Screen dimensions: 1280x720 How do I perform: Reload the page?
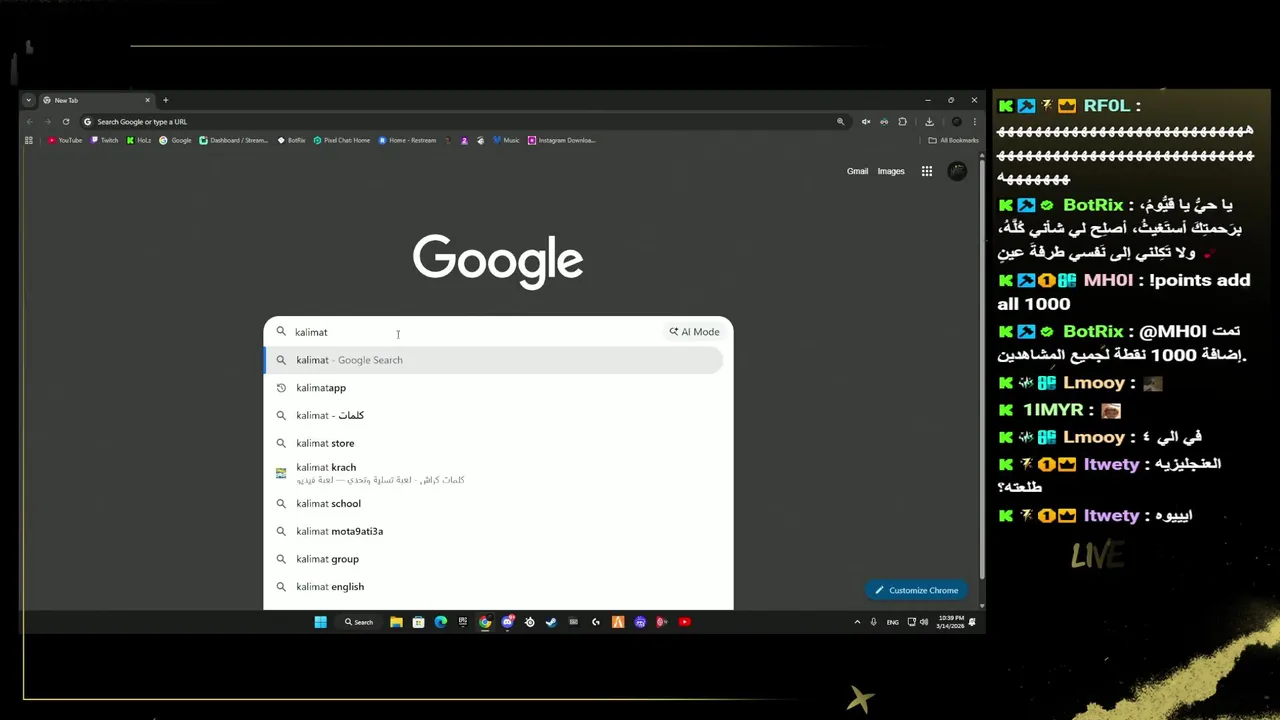[66, 122]
